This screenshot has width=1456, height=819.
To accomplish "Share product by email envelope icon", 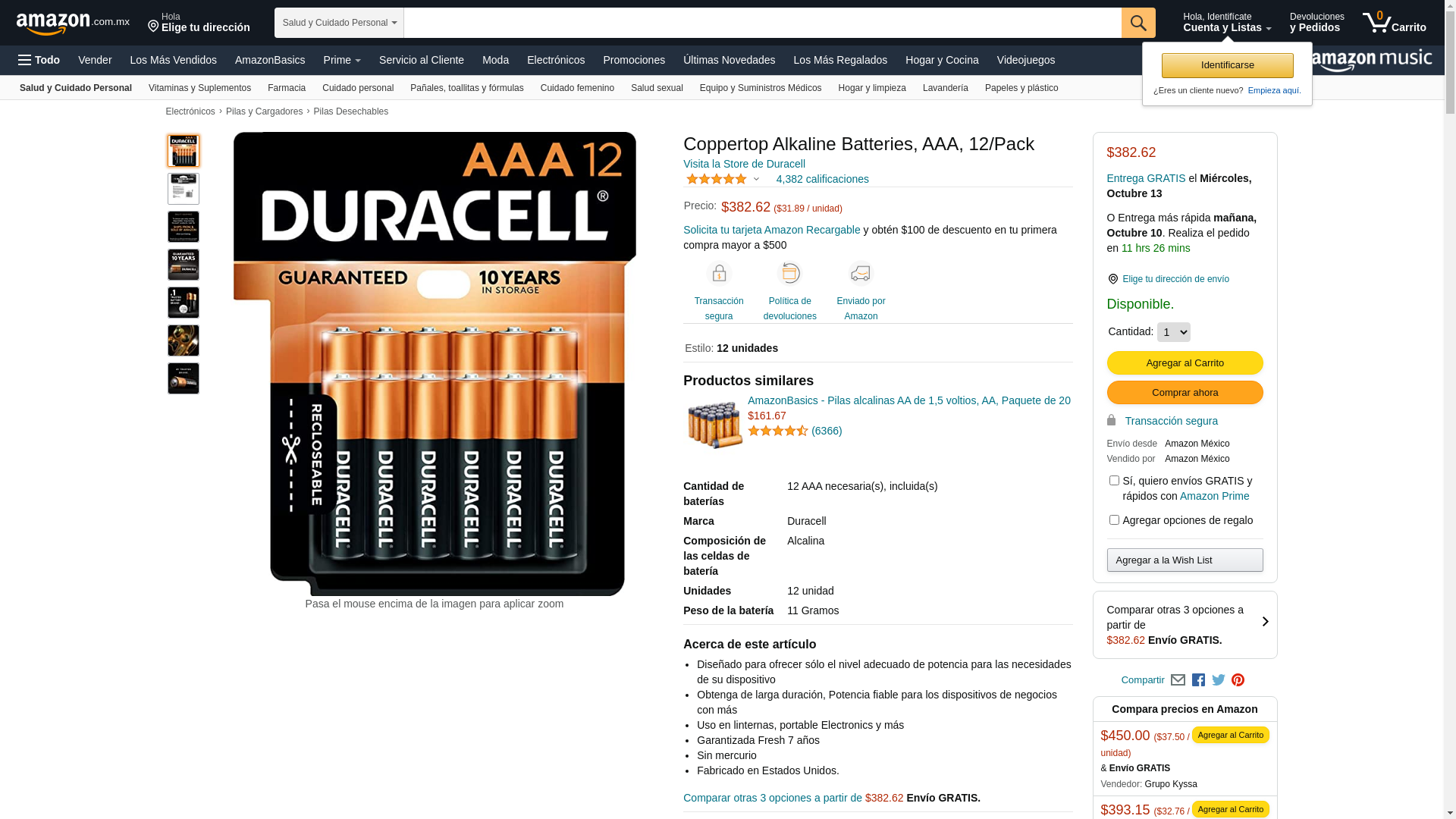I will 1178,680.
